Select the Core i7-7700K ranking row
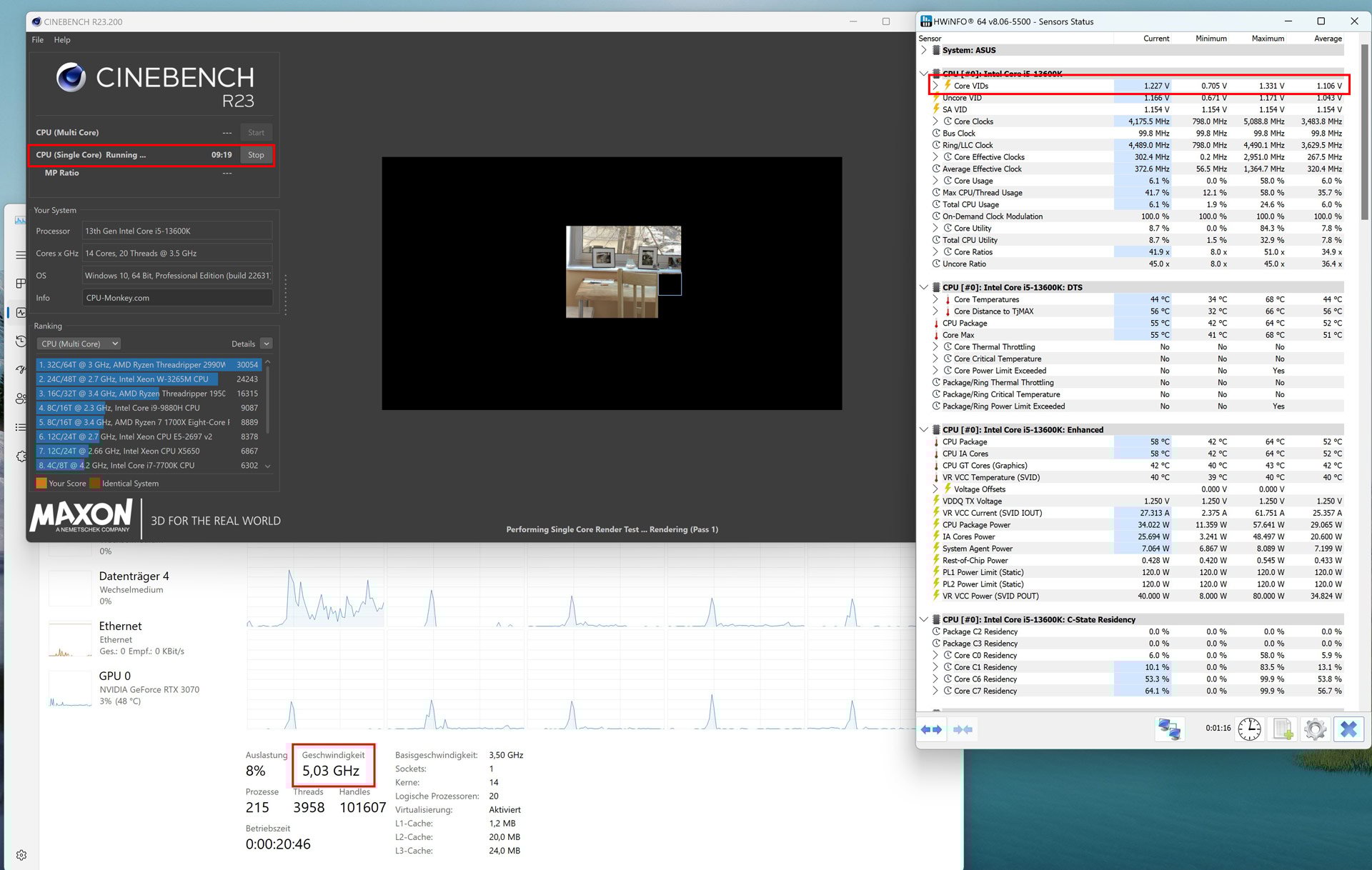The width and height of the screenshot is (1372, 870). (x=149, y=466)
